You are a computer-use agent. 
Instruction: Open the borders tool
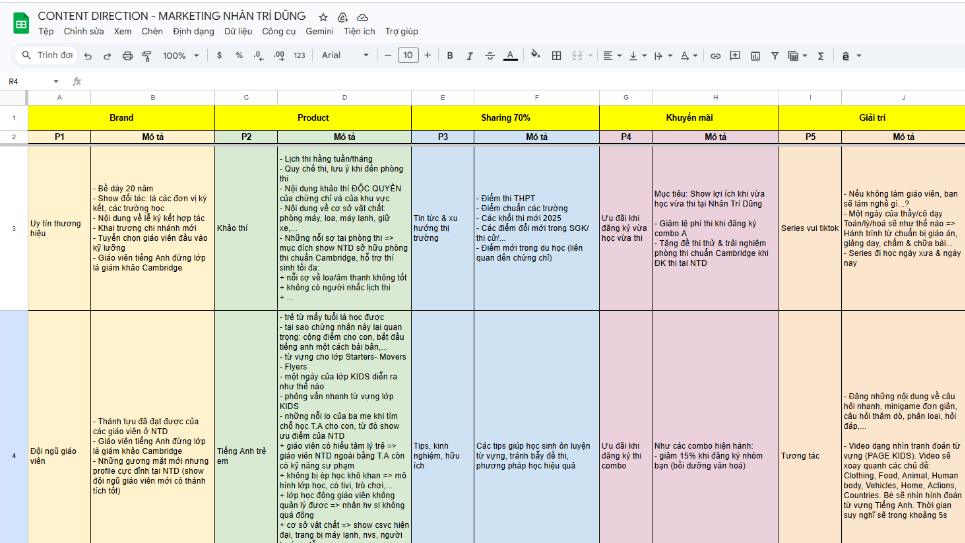tap(556, 55)
